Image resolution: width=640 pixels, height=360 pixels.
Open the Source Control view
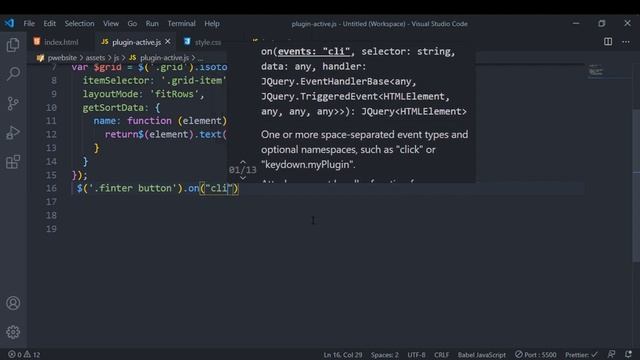click(x=13, y=103)
